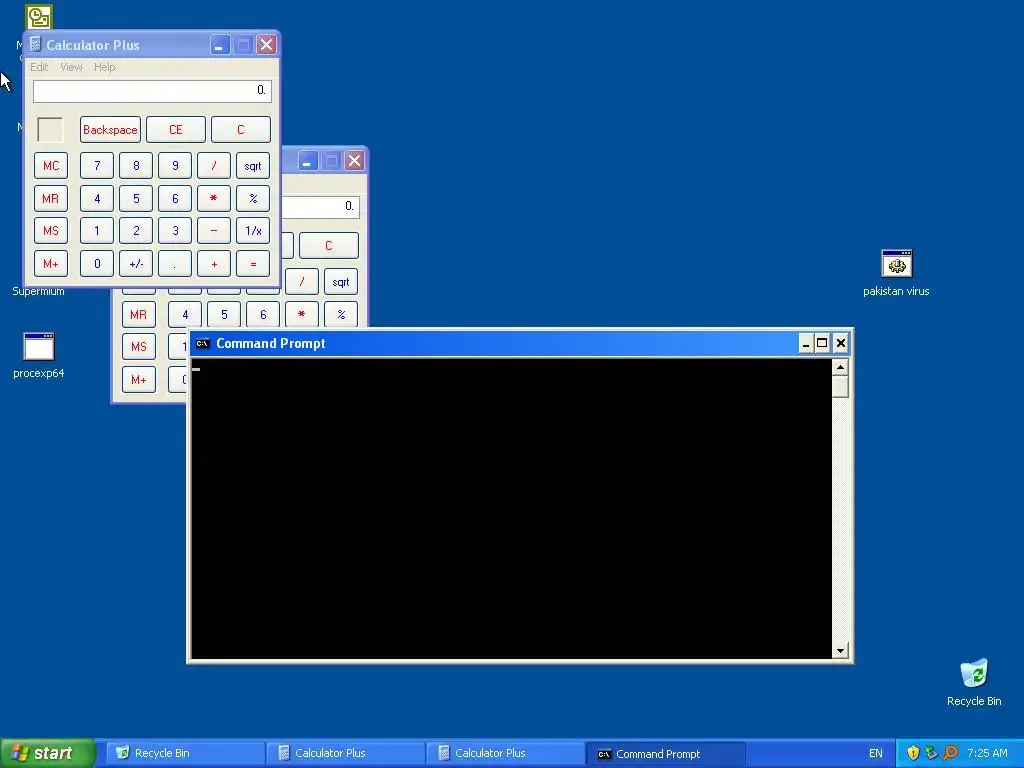Click the magnifier icon in system tray
The height and width of the screenshot is (768, 1024).
(x=950, y=753)
